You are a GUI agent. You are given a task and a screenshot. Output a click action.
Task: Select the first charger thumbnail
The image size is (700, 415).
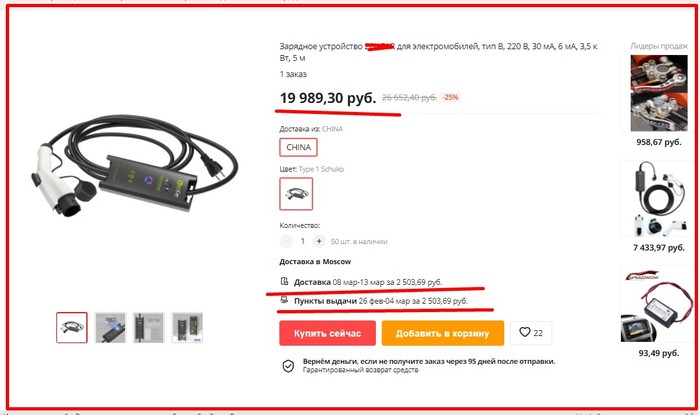[72, 328]
